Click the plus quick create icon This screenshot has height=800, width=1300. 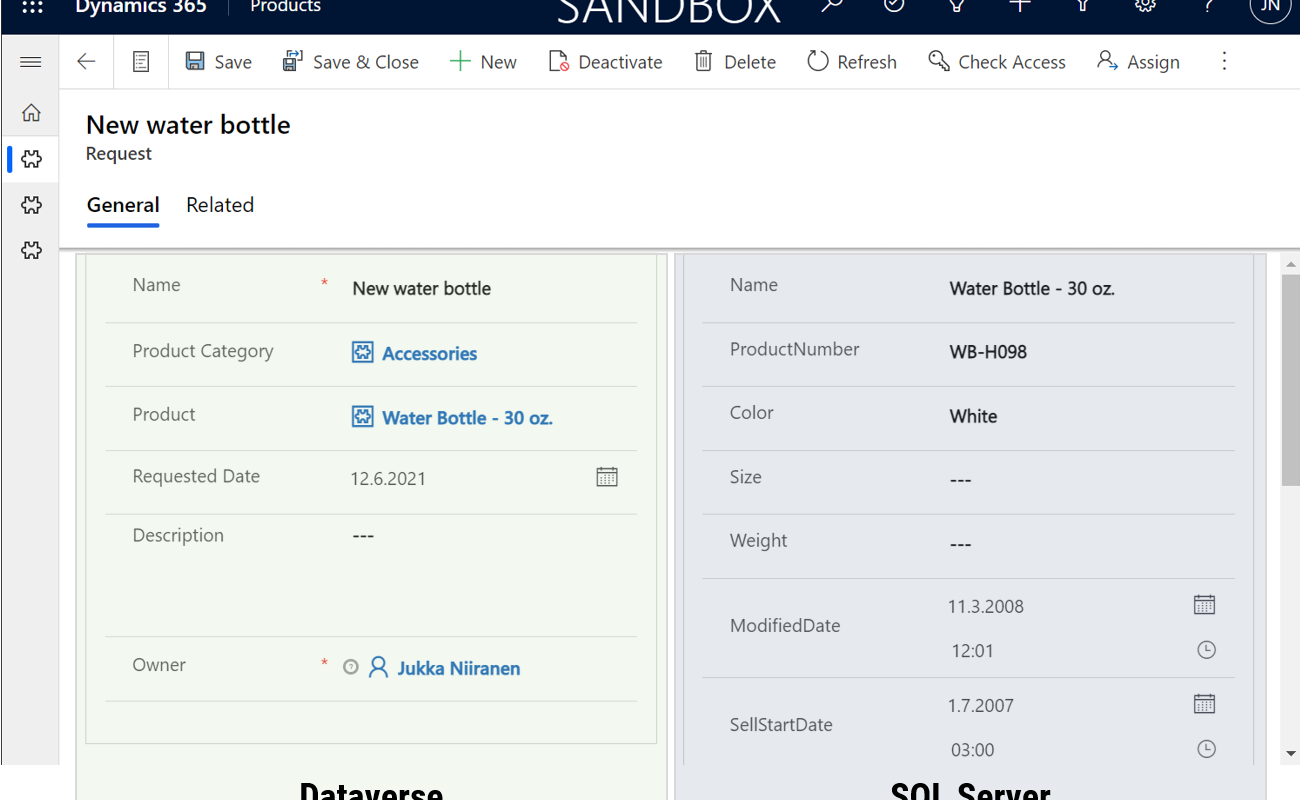point(1020,6)
